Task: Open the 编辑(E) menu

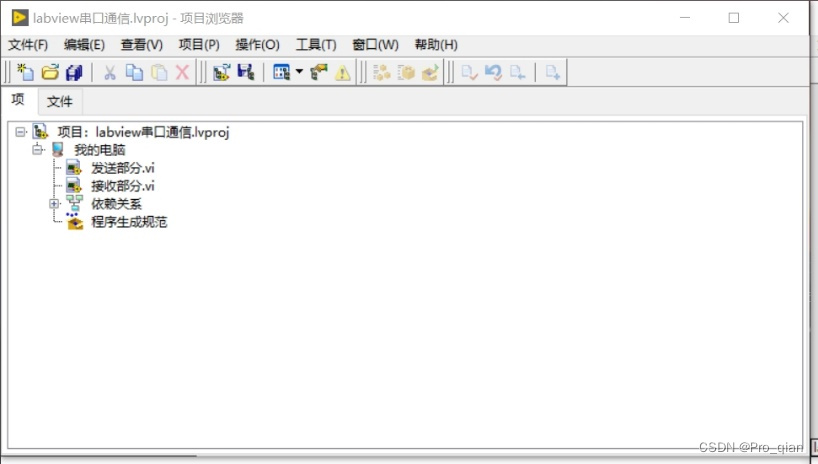Action: point(85,45)
